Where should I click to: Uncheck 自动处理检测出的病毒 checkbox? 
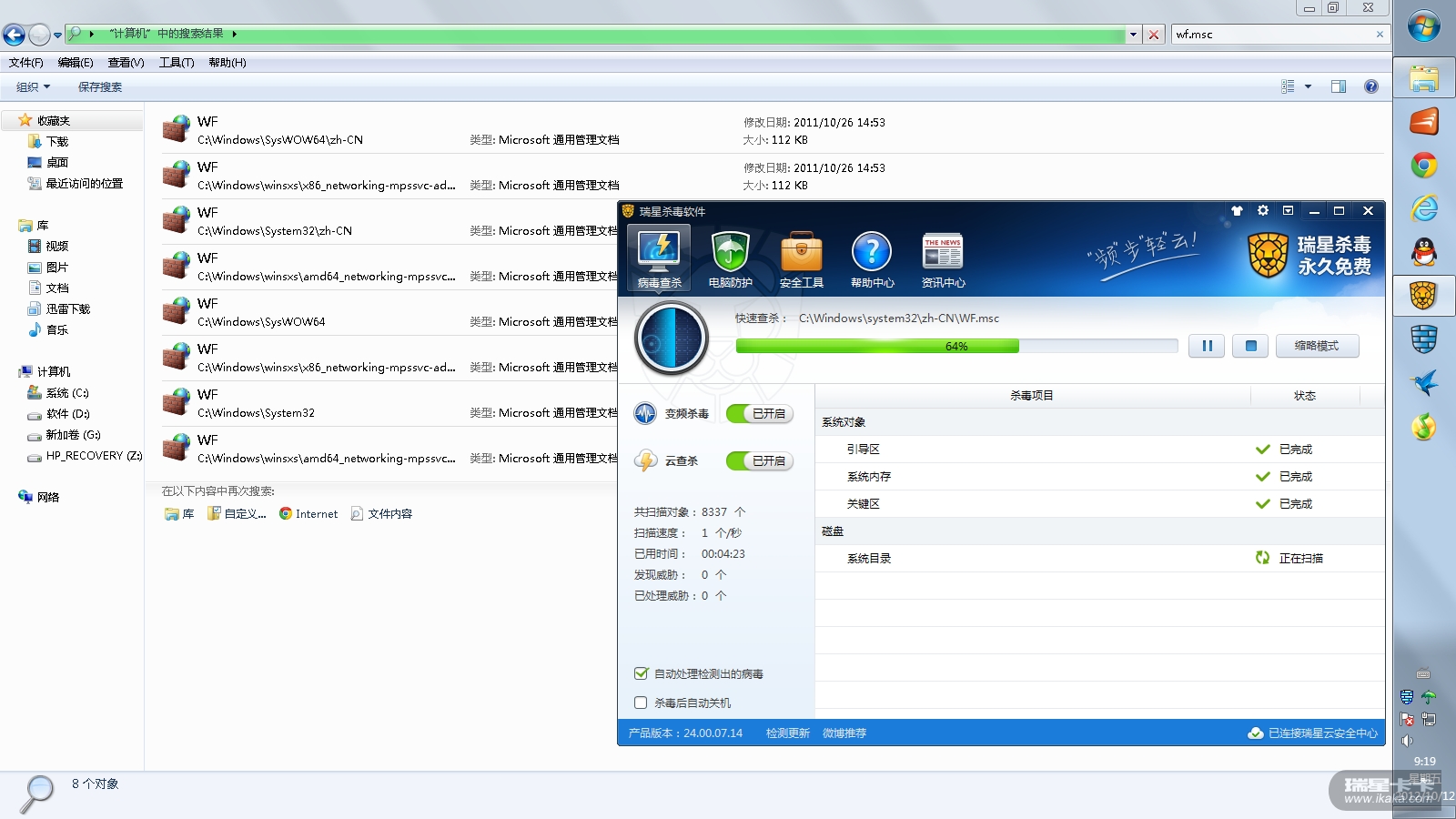pos(641,673)
